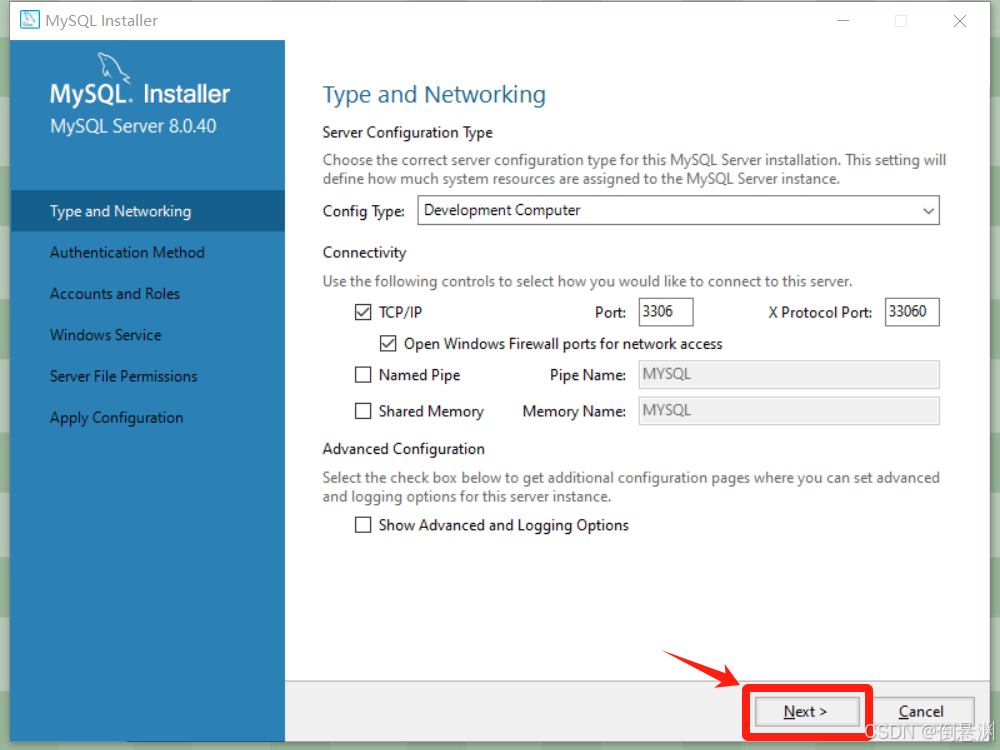Minimize the MySQL Installer window
This screenshot has height=750, width=1000.
pyautogui.click(x=843, y=21)
